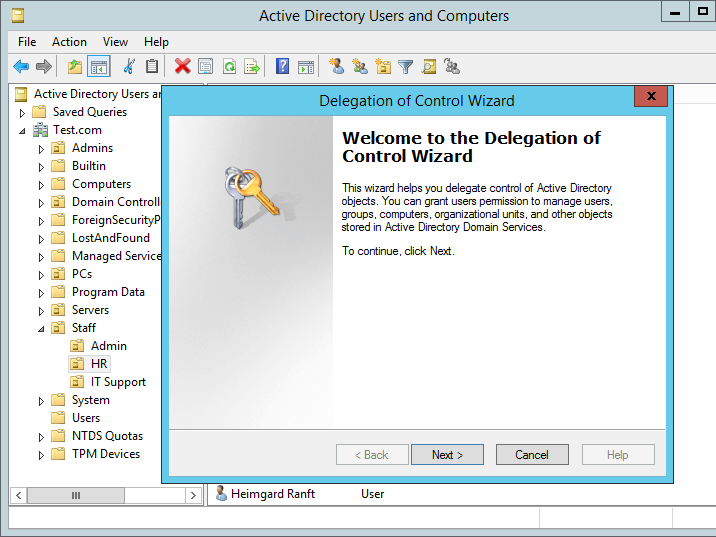Open the View menu
The width and height of the screenshot is (716, 537).
click(x=115, y=42)
